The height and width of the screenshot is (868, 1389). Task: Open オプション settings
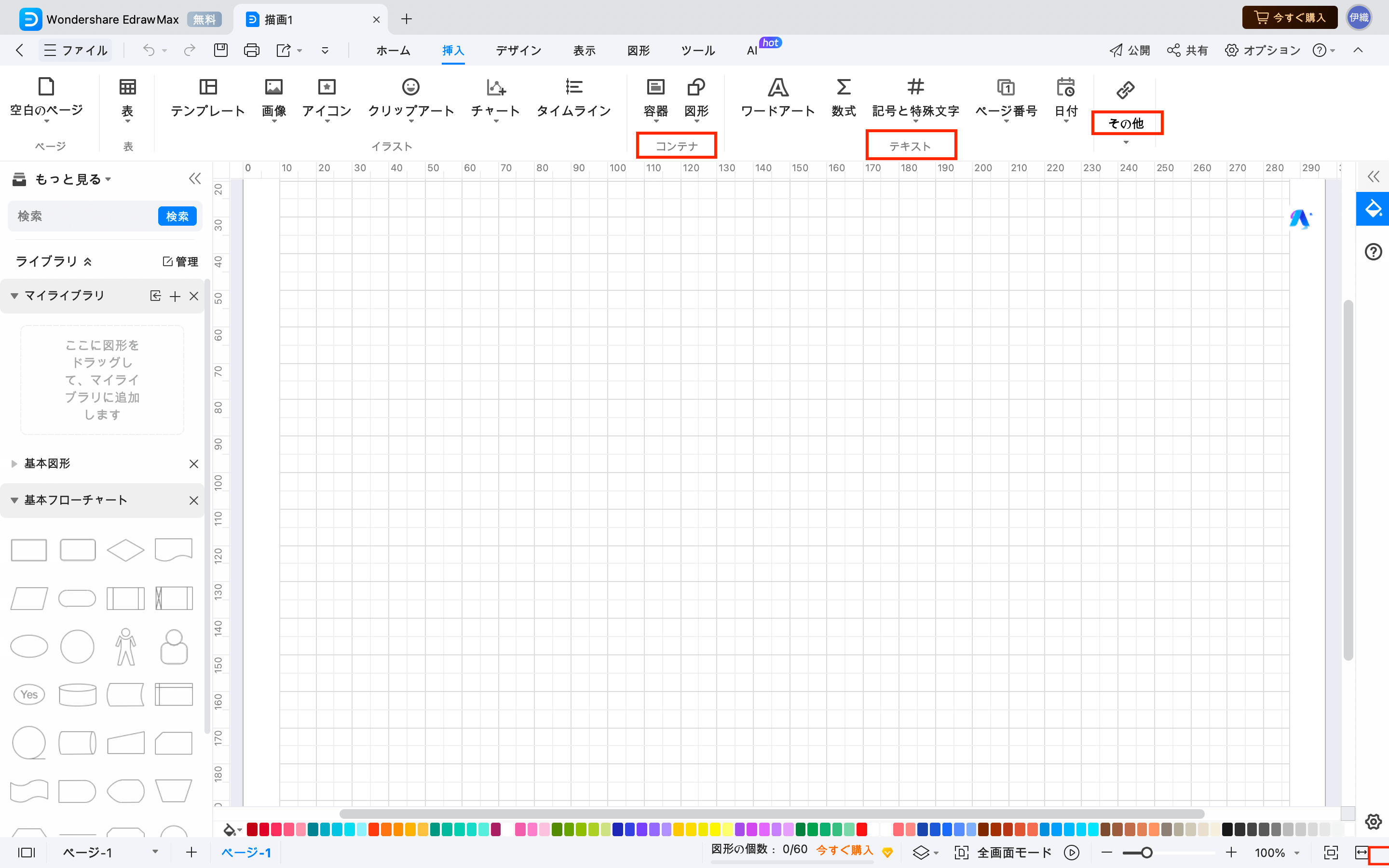(1262, 51)
